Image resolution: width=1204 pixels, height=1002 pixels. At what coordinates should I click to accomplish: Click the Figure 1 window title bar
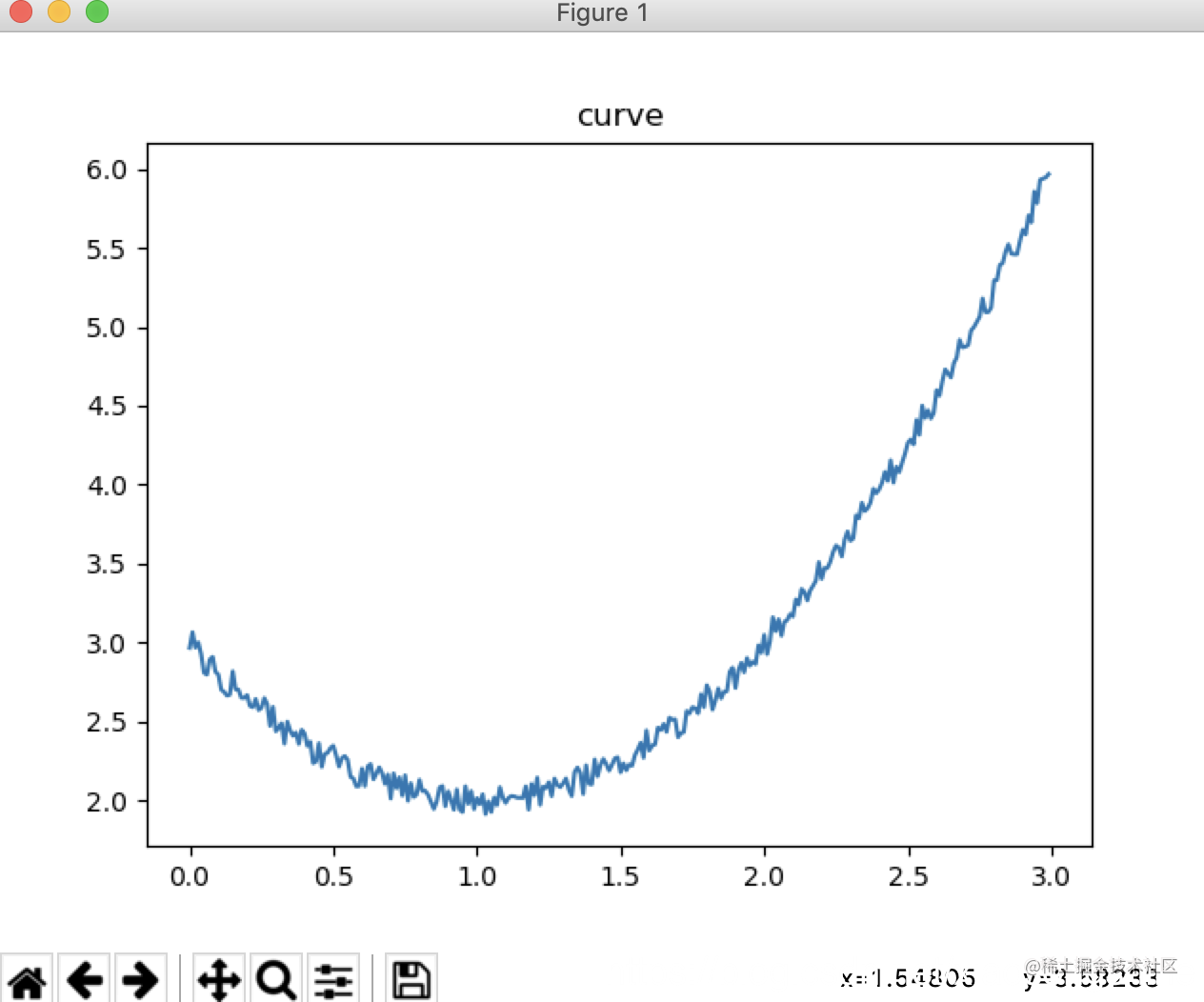[x=602, y=13]
